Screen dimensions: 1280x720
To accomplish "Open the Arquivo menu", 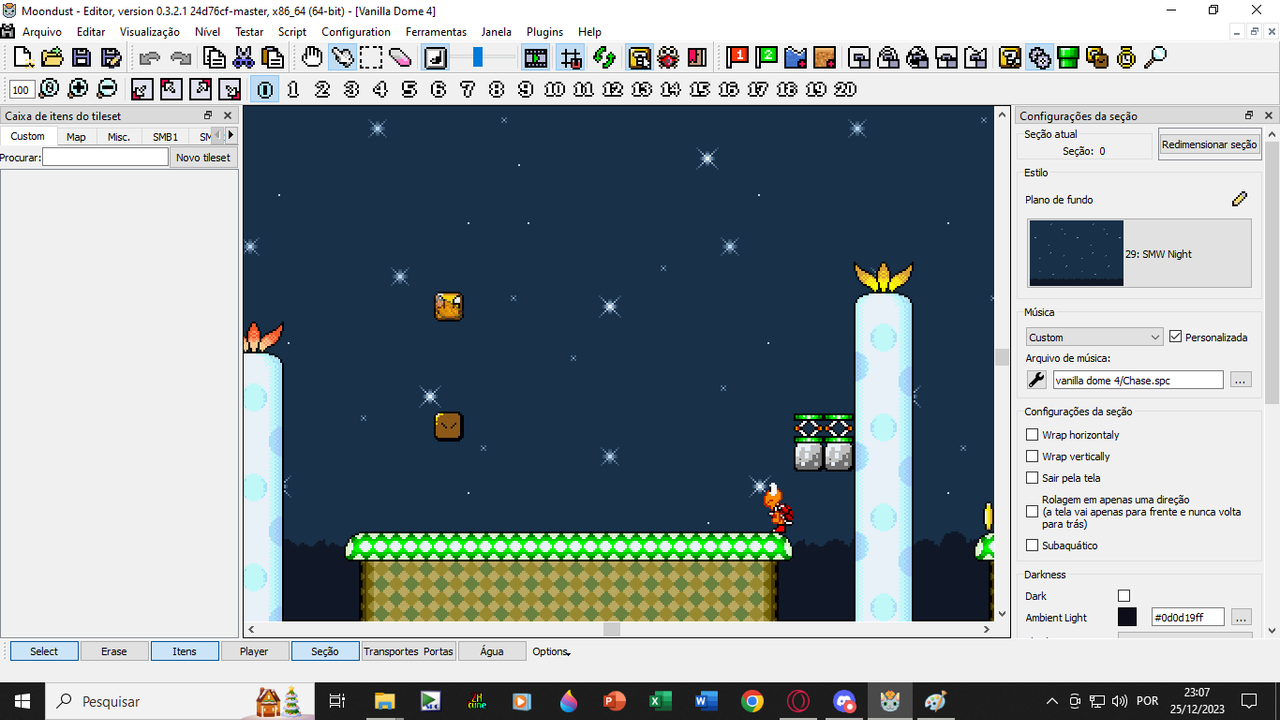I will tap(42, 32).
